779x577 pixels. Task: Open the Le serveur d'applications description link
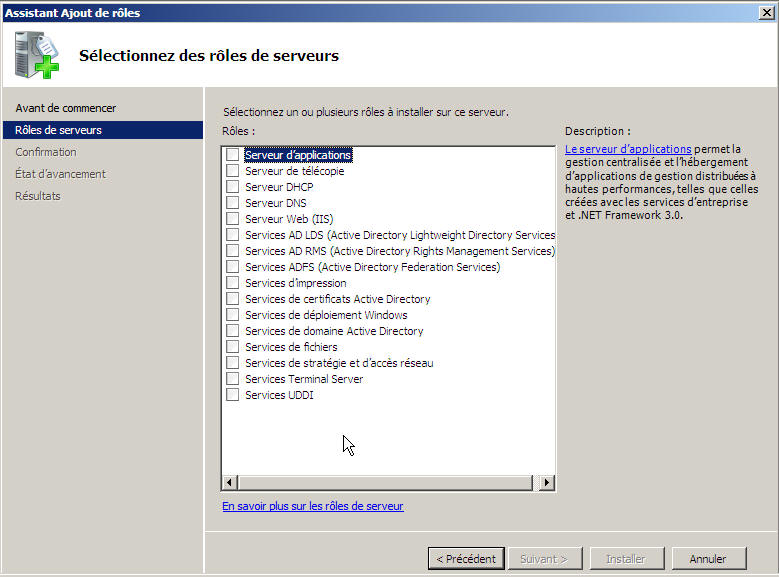tap(628, 149)
